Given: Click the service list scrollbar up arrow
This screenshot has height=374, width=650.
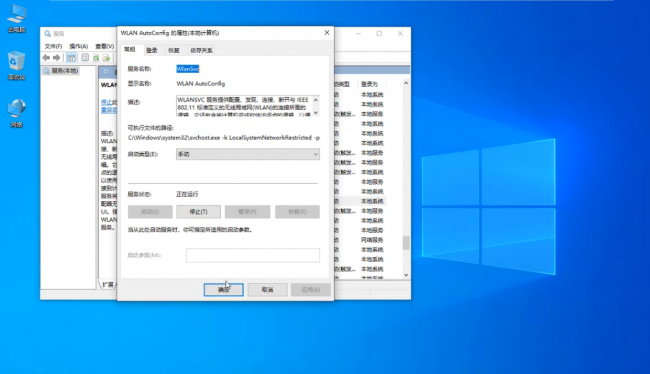Looking at the screenshot, I should 406,83.
